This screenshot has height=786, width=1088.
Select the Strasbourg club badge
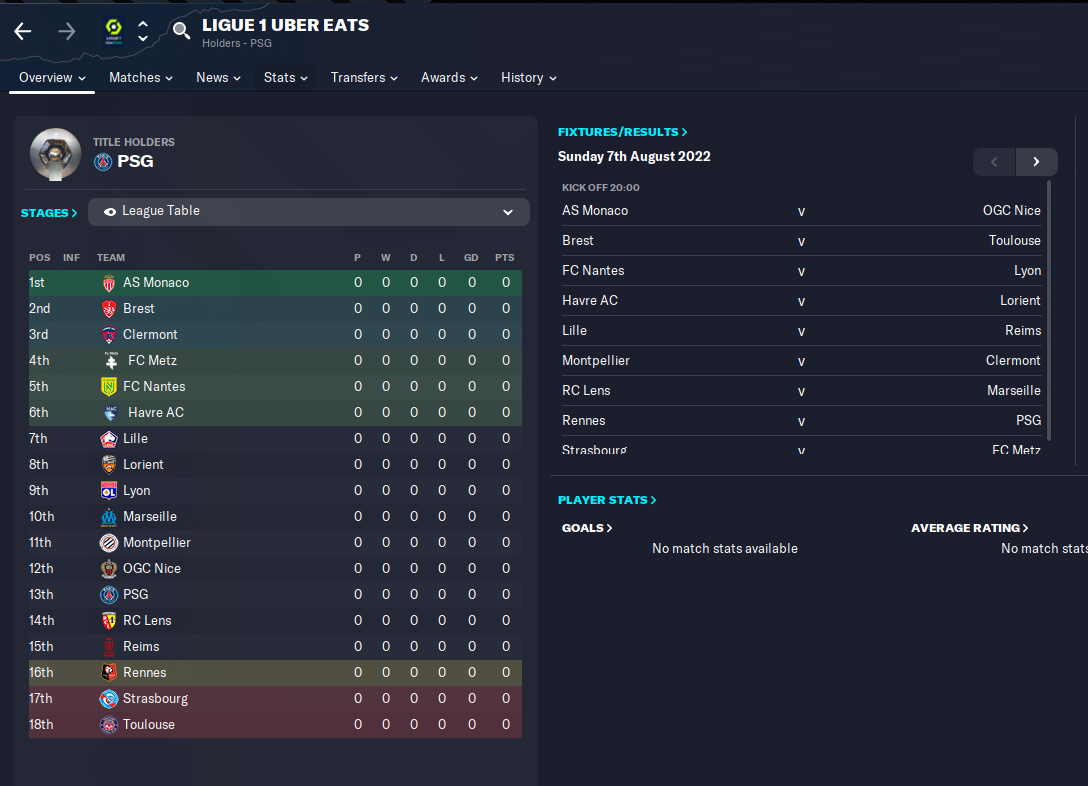point(110,698)
